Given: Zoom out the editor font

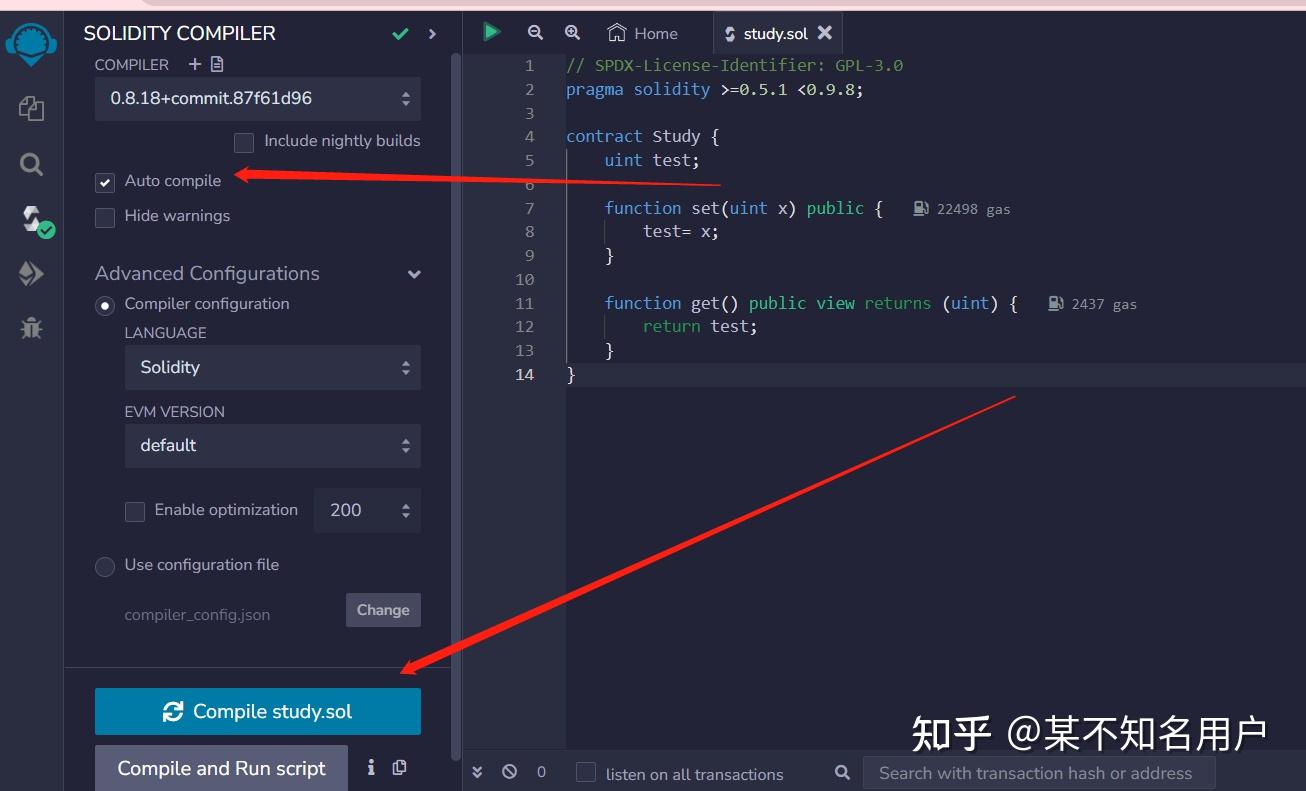Looking at the screenshot, I should pos(535,32).
